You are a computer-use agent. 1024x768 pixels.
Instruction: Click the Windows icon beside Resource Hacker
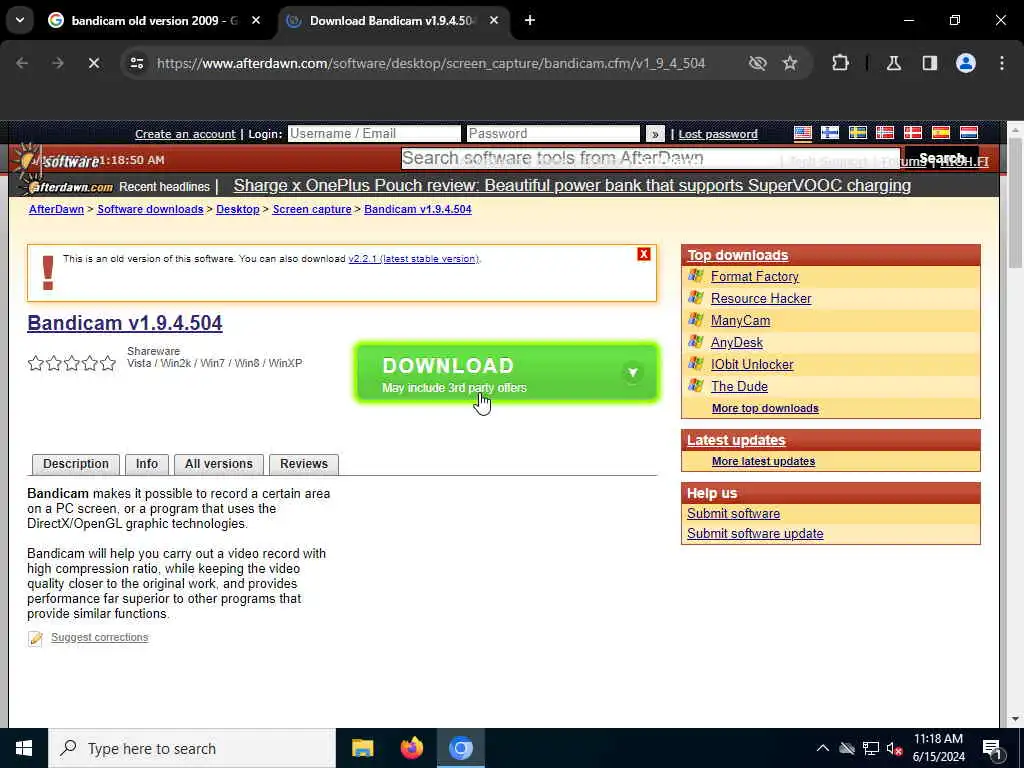696,298
